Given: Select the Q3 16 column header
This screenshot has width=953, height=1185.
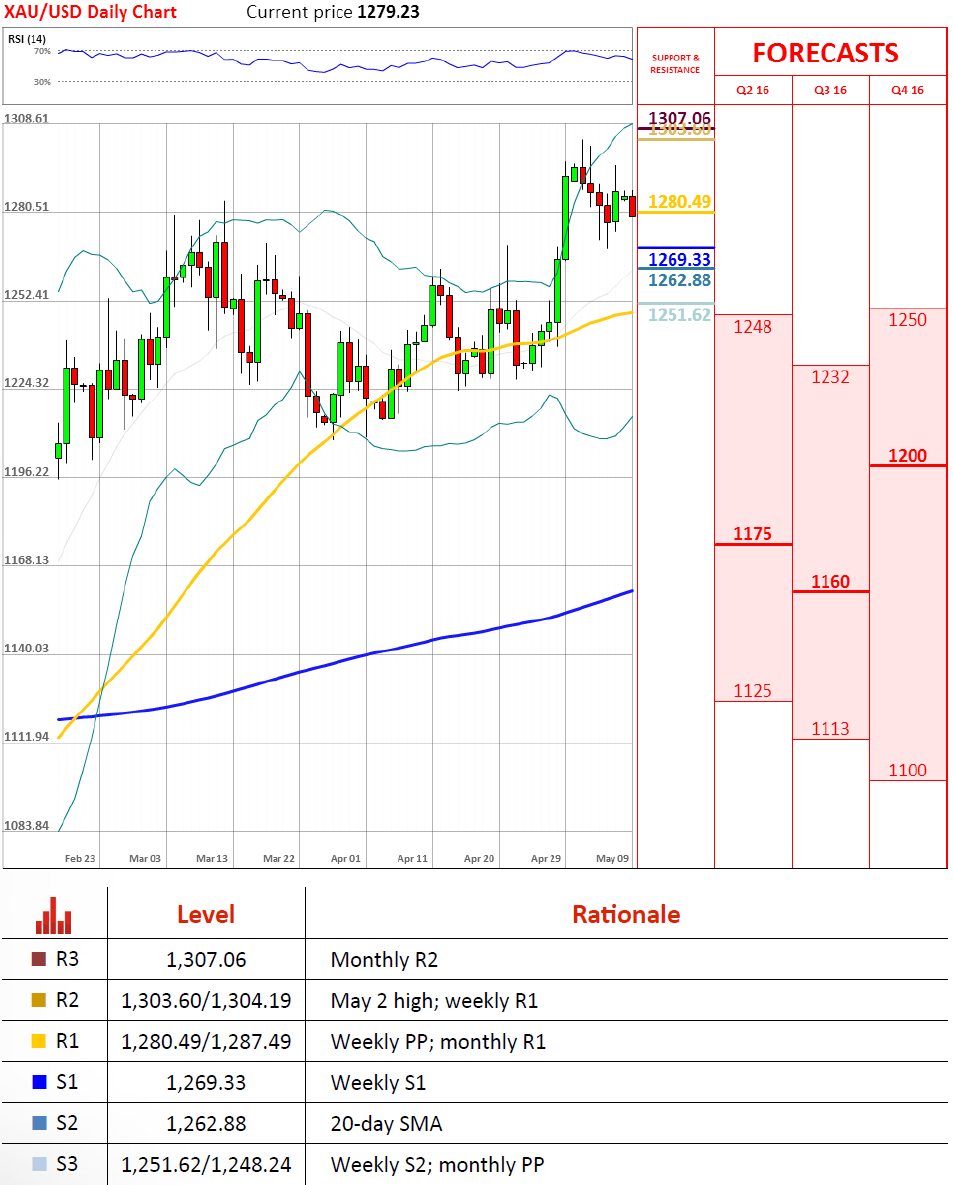Looking at the screenshot, I should tap(831, 90).
